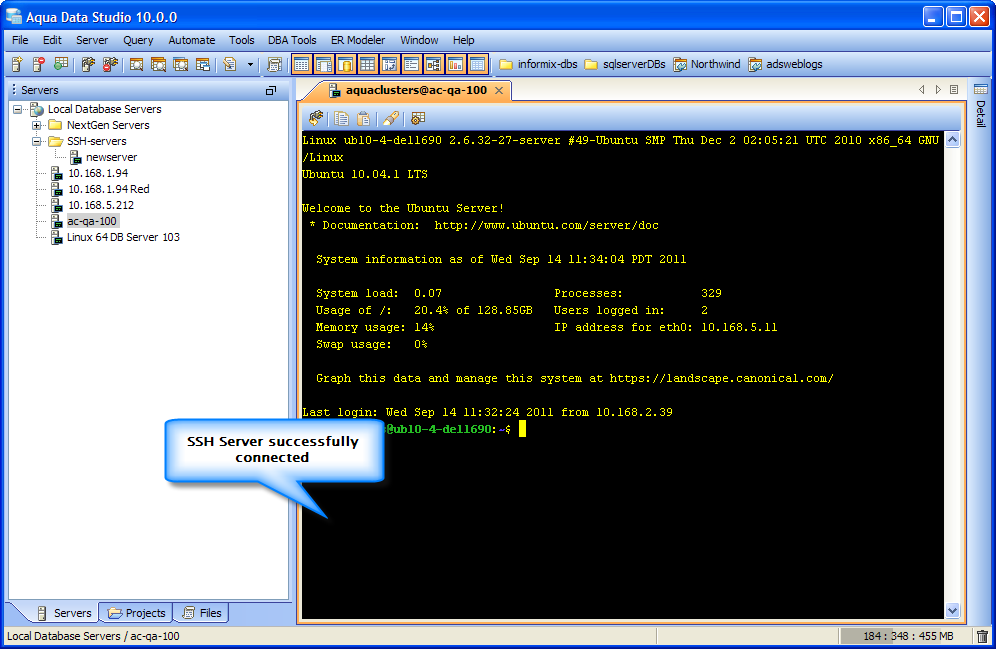Click the Disconnect plug icon with red mark
This screenshot has width=996, height=649.
[x=111, y=64]
